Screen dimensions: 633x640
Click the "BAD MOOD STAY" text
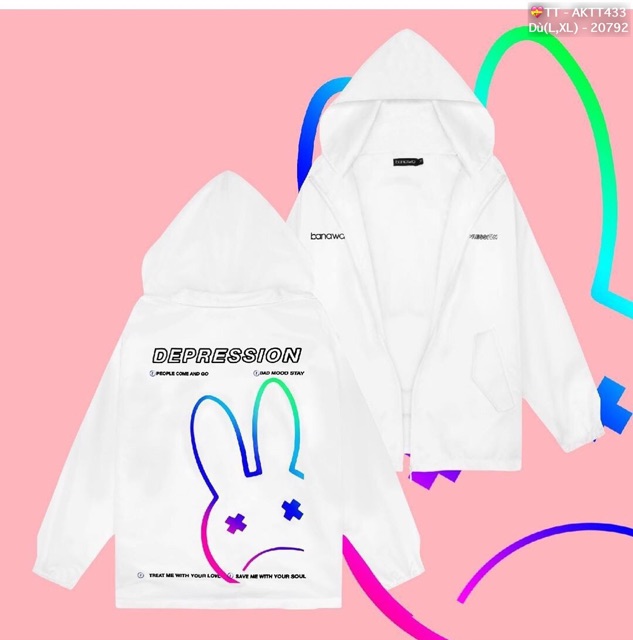282,373
